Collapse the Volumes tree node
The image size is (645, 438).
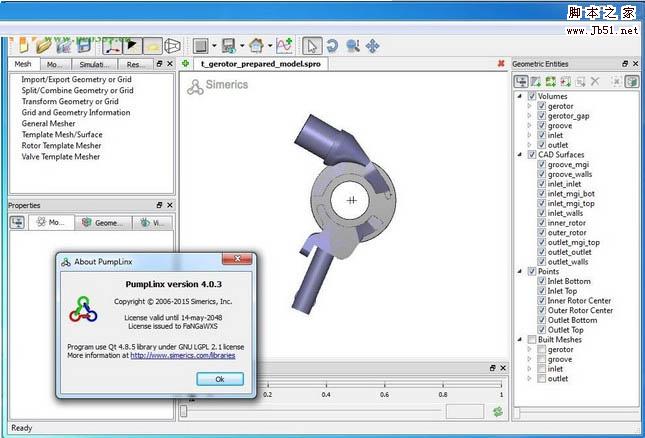click(519, 95)
